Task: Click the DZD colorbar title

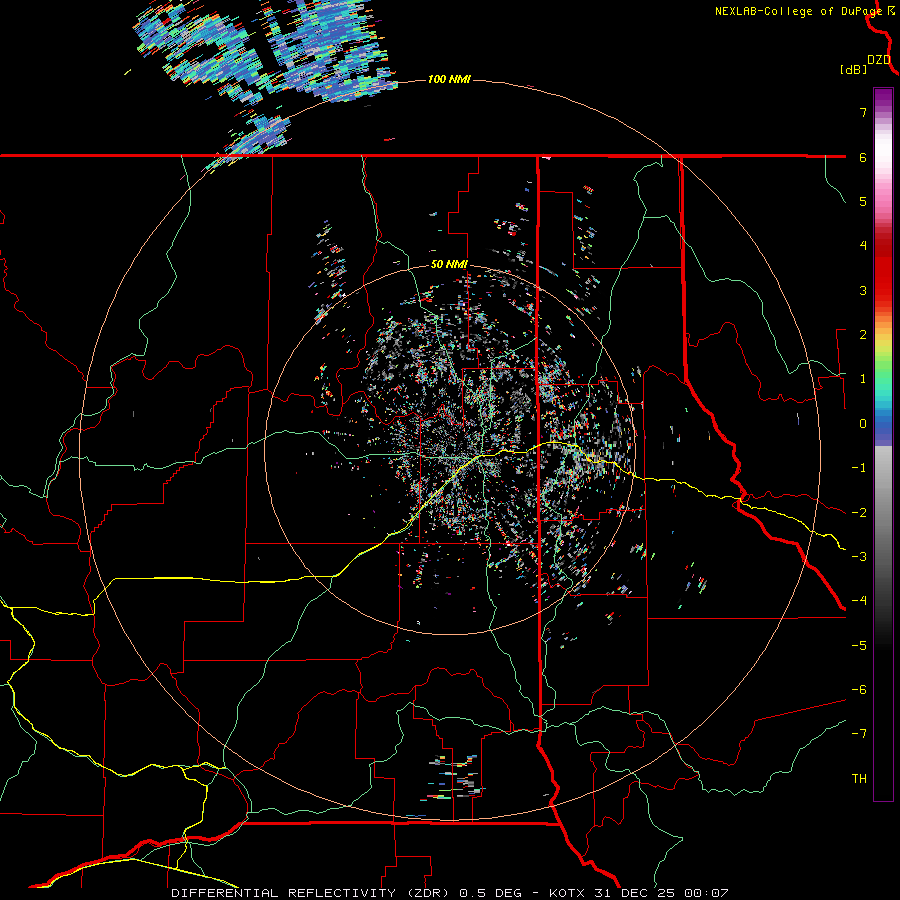Action: 878,60
